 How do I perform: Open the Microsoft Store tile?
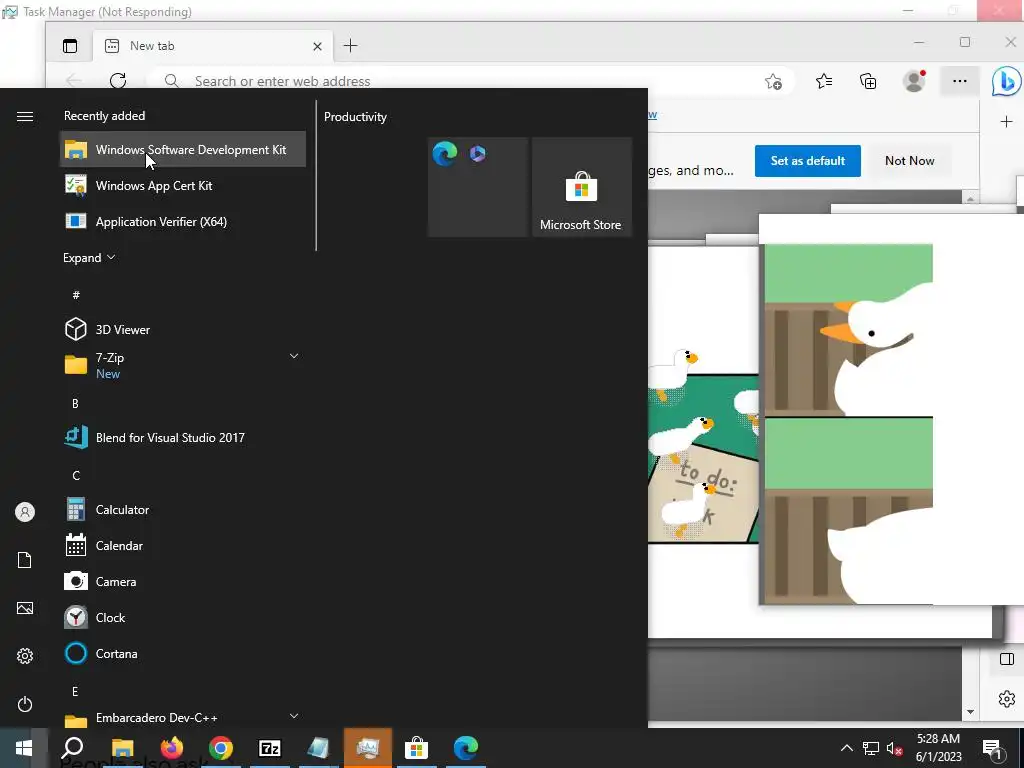pos(581,187)
